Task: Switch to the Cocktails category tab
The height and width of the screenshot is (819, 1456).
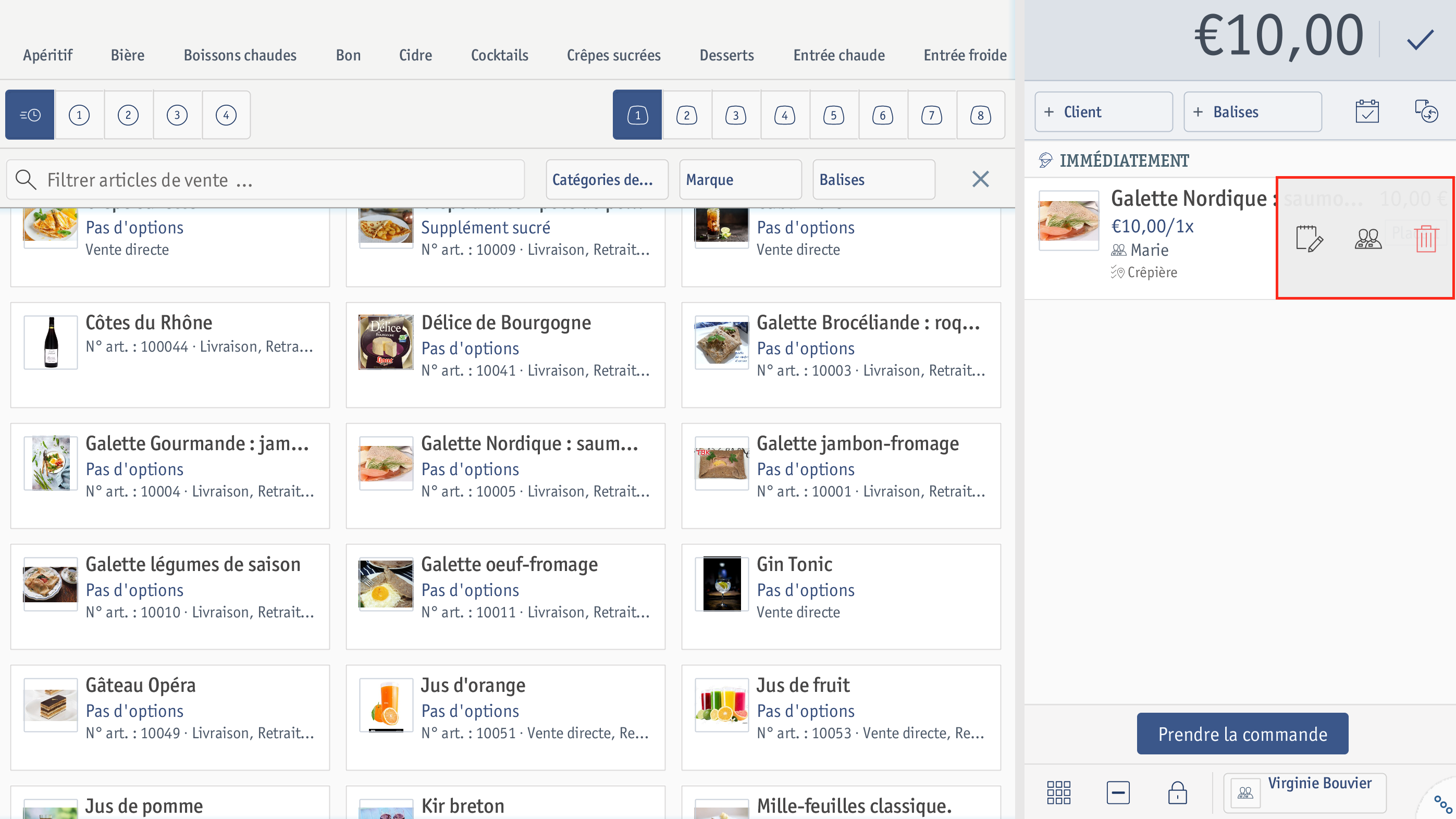Action: click(500, 55)
